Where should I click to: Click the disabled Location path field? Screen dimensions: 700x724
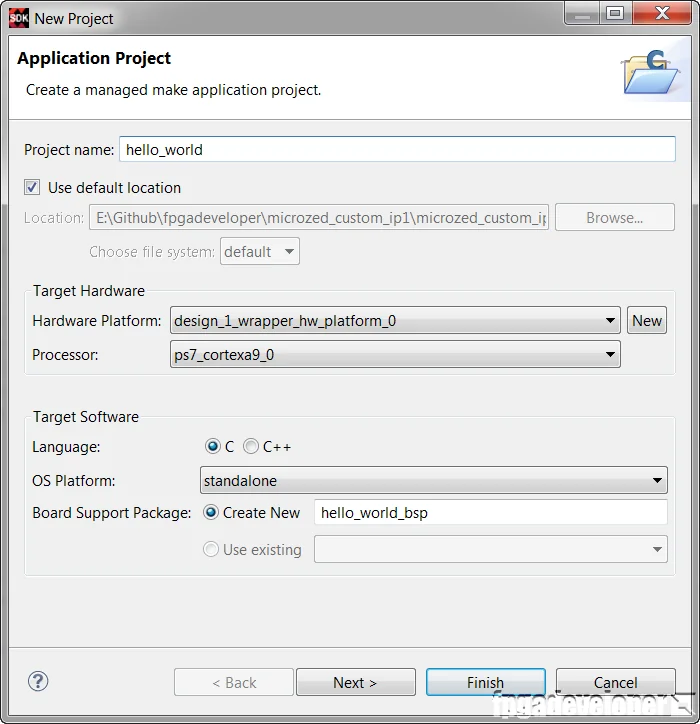pos(319,217)
